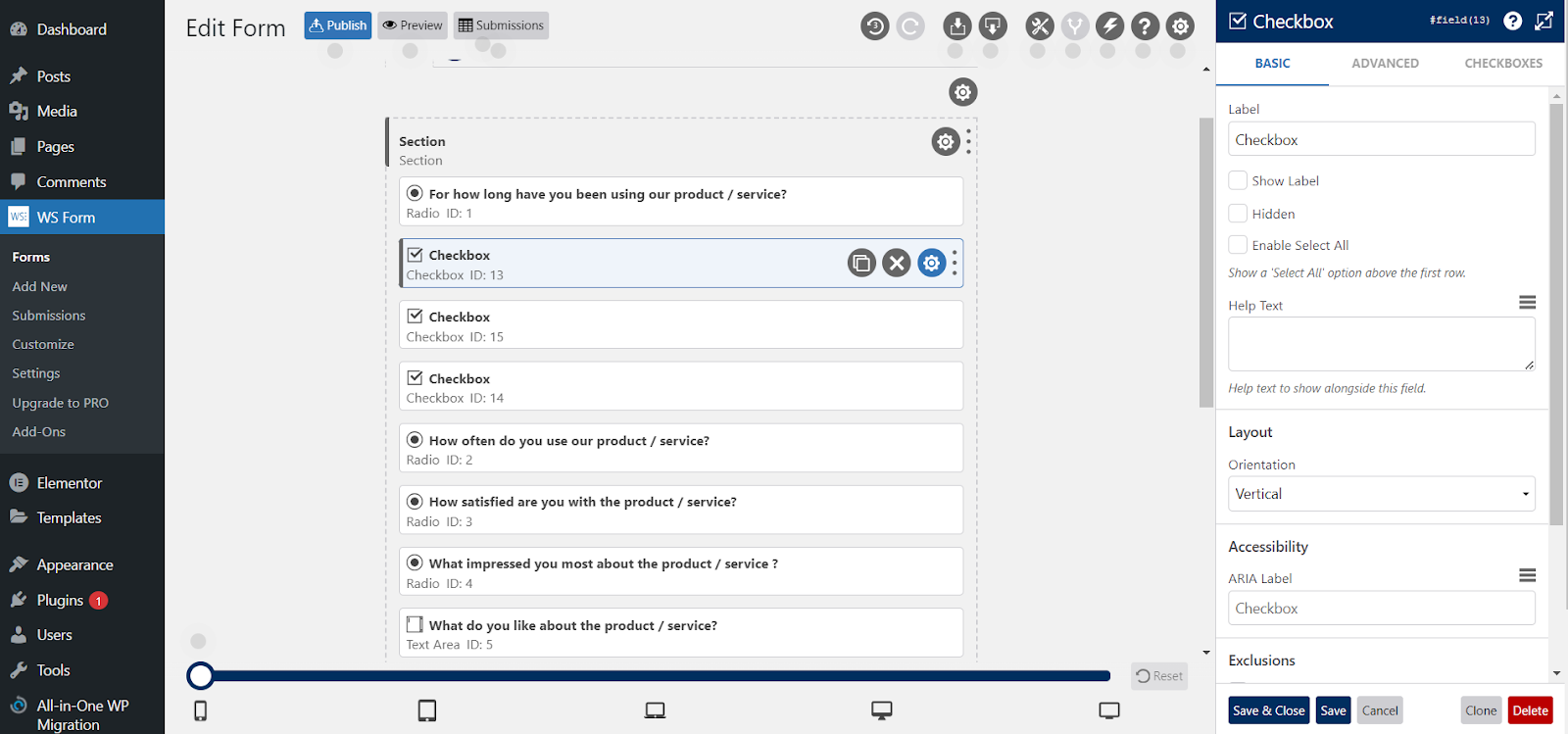The image size is (1568, 734).
Task: Click the Publish button
Action: (x=338, y=25)
